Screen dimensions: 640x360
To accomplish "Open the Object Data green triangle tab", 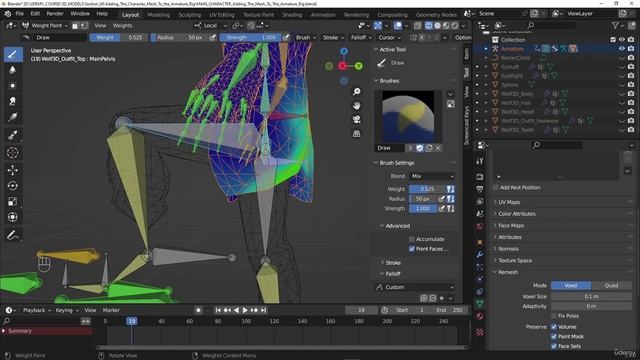I will point(480,304).
